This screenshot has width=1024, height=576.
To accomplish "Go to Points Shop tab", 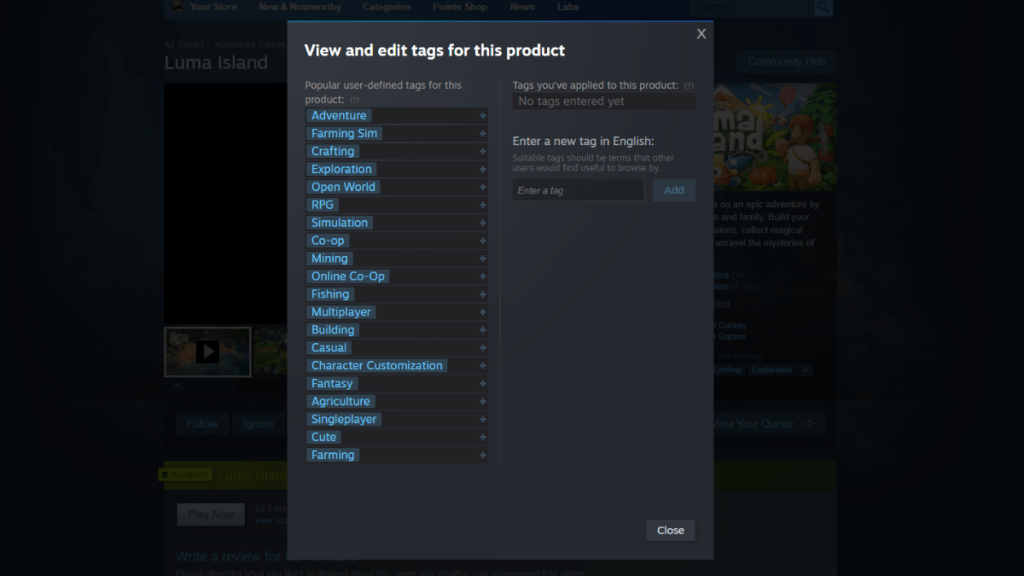I will click(x=460, y=7).
